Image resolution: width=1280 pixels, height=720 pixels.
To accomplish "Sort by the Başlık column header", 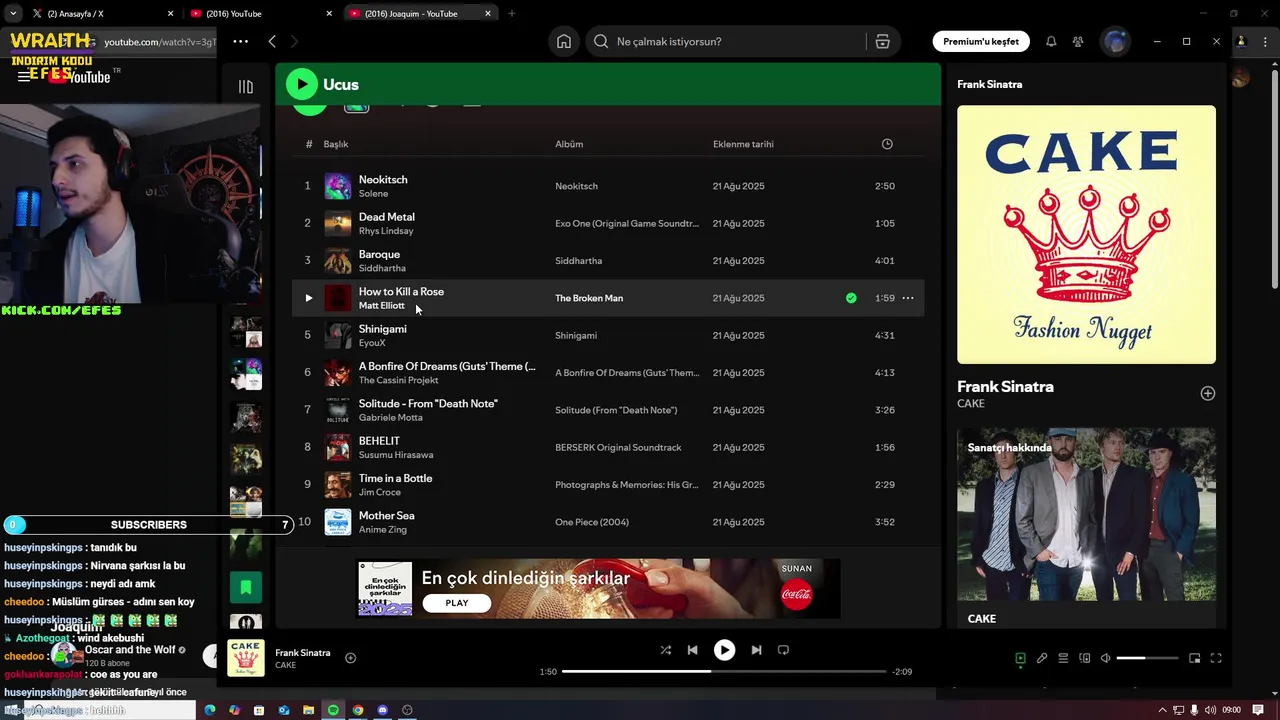I will pyautogui.click(x=336, y=144).
